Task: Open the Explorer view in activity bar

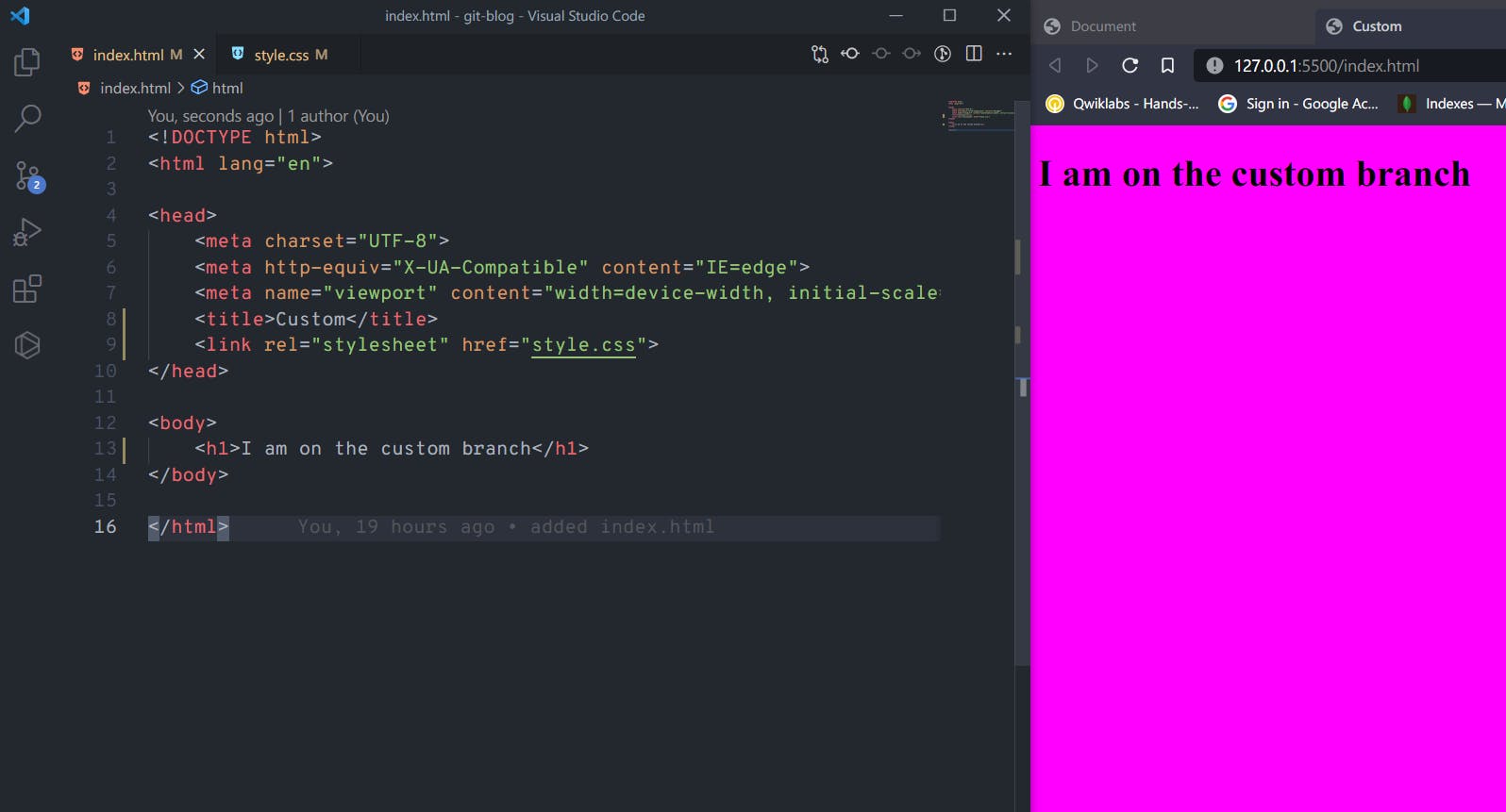Action: [x=27, y=62]
